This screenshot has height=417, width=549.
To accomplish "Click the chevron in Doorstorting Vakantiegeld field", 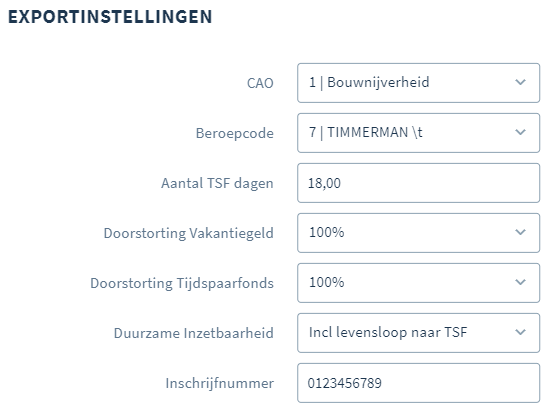I will (x=520, y=232).
